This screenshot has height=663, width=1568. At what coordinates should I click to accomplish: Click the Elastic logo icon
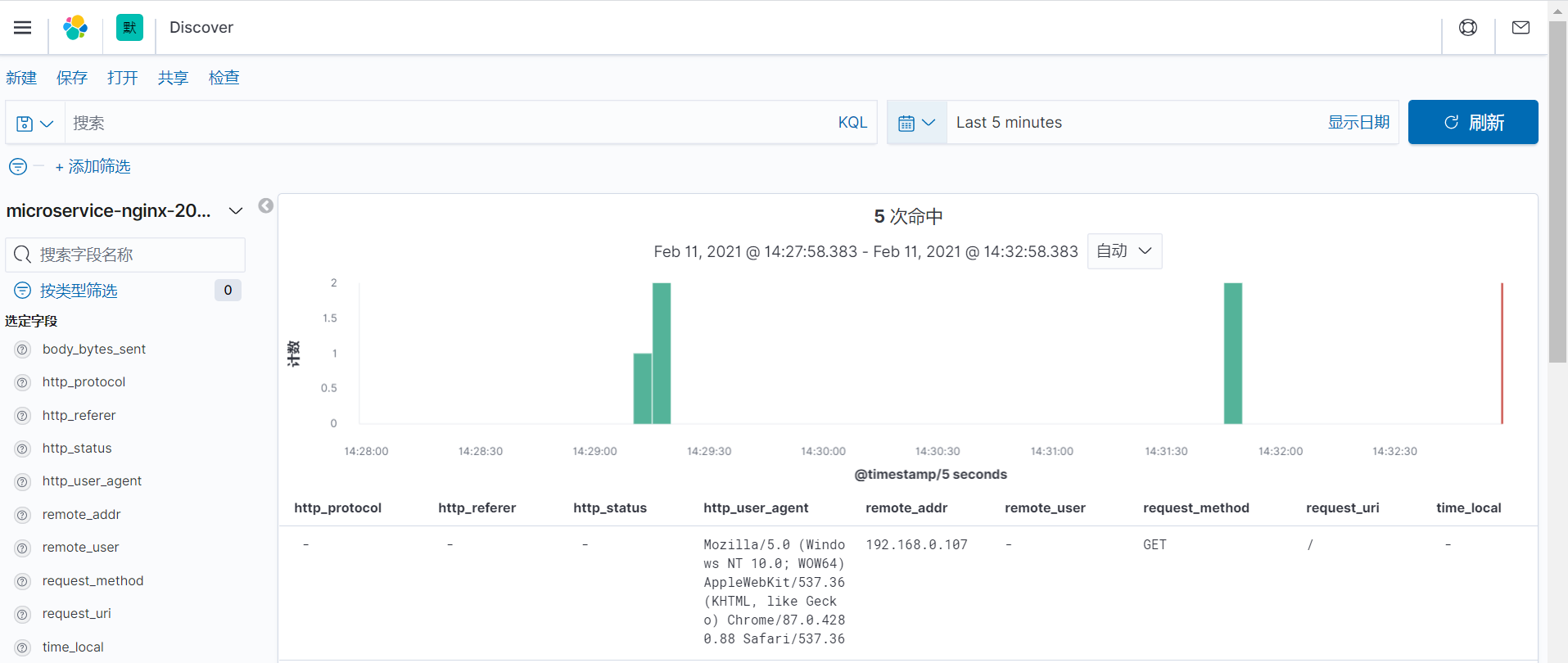coord(75,28)
